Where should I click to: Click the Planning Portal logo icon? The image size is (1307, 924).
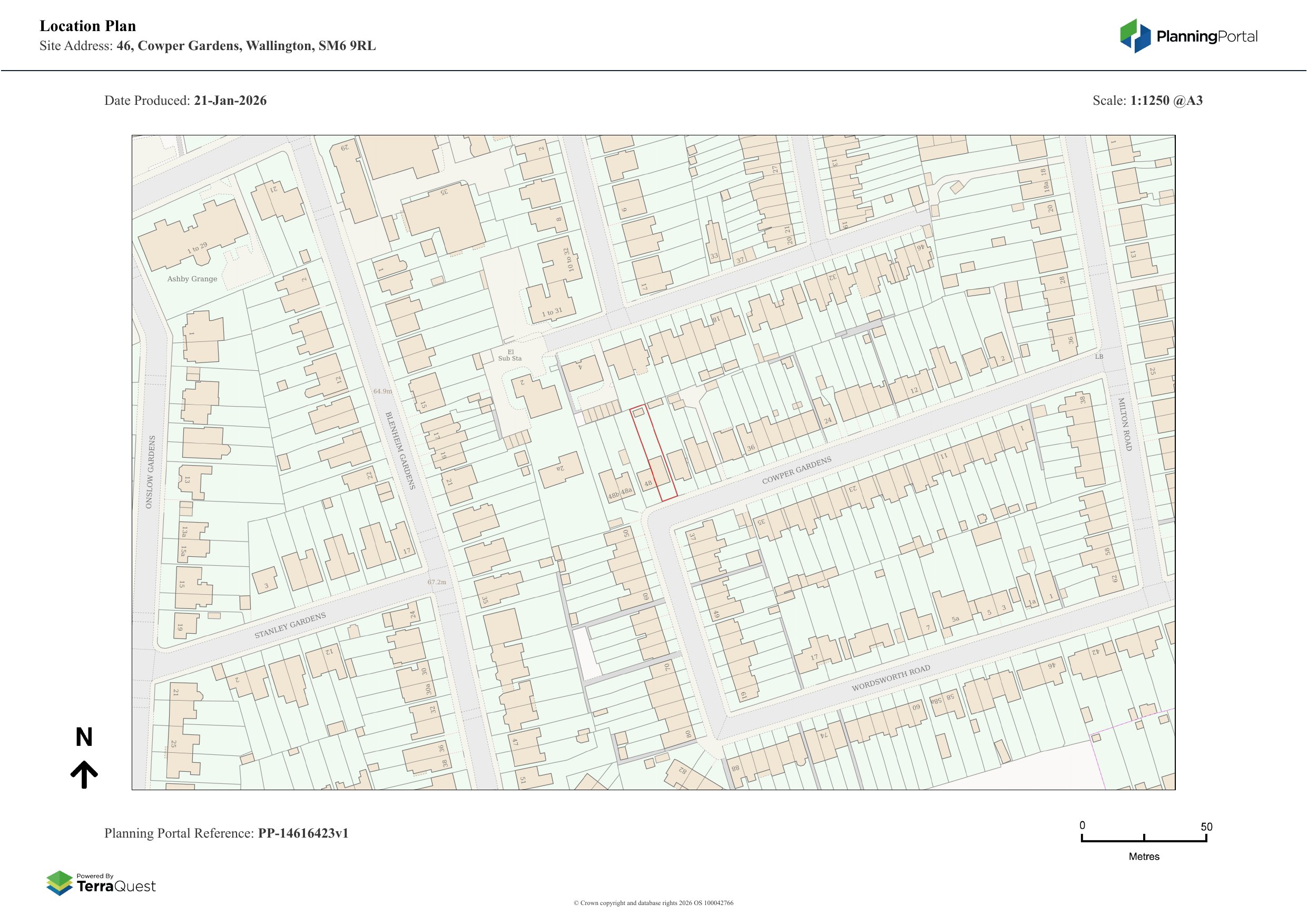[x=1135, y=36]
